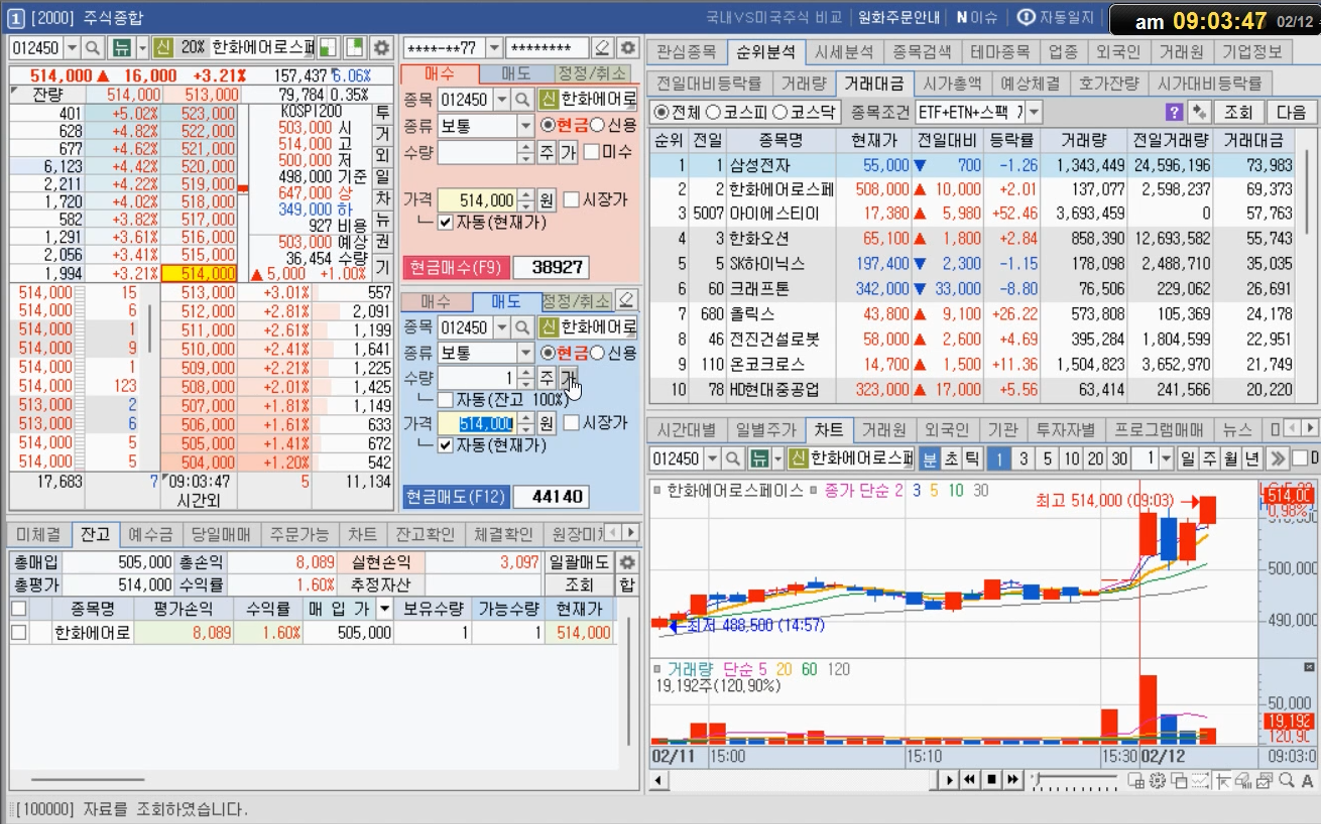This screenshot has height=824, width=1321.
Task: Click the 차 side button of order book
Action: (382, 199)
